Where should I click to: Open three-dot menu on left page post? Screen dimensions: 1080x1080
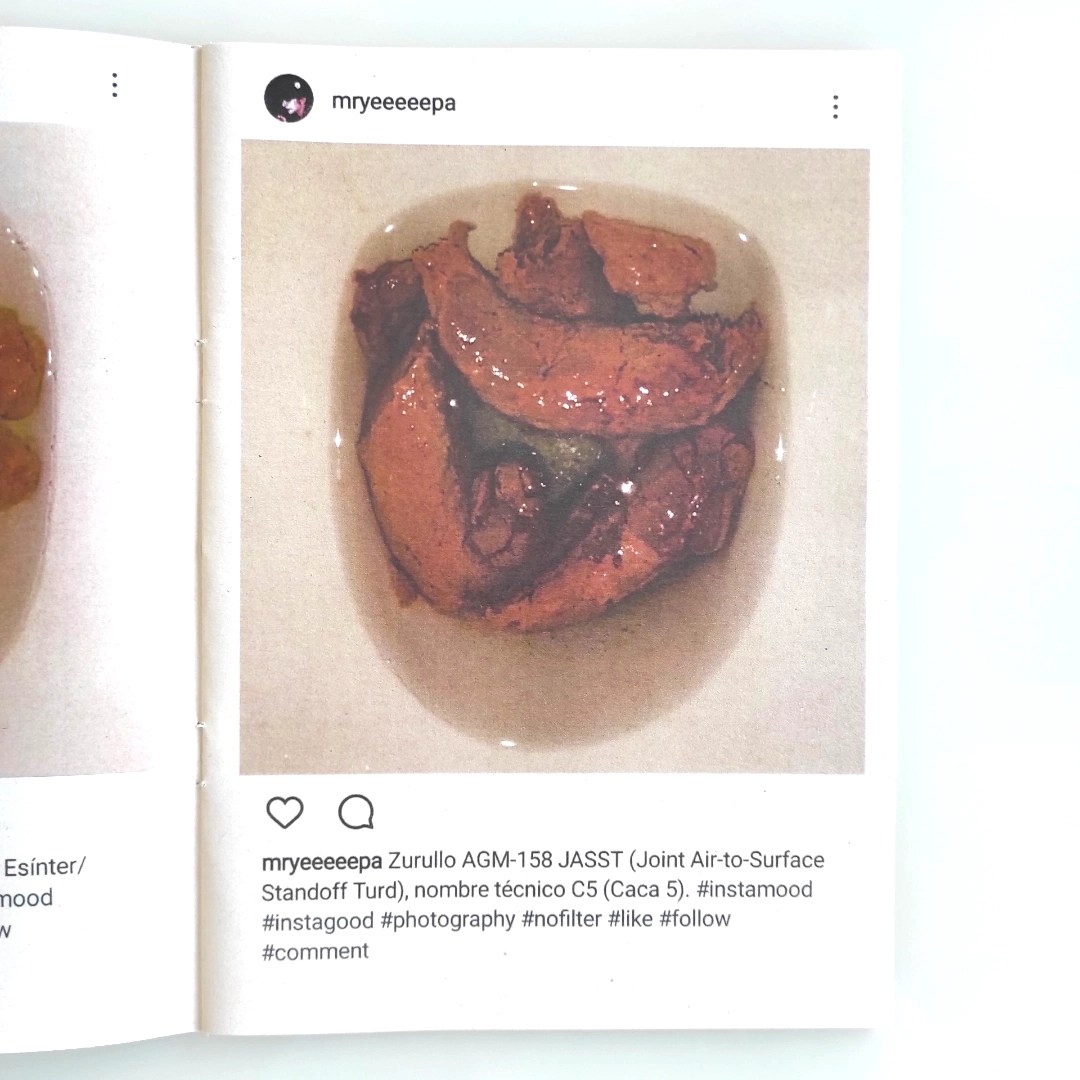coord(114,85)
